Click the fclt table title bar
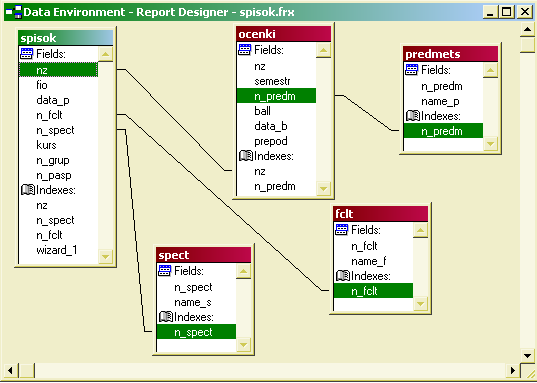537x383 pixels. (x=380, y=214)
